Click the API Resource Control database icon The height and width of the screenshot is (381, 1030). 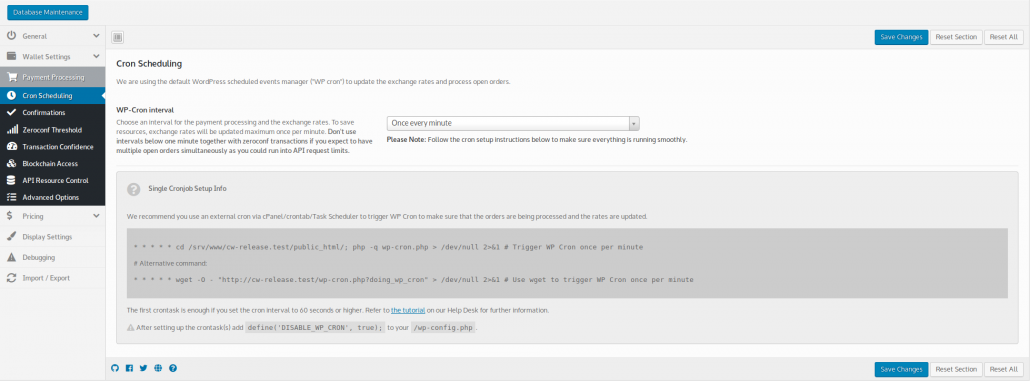tap(11, 180)
